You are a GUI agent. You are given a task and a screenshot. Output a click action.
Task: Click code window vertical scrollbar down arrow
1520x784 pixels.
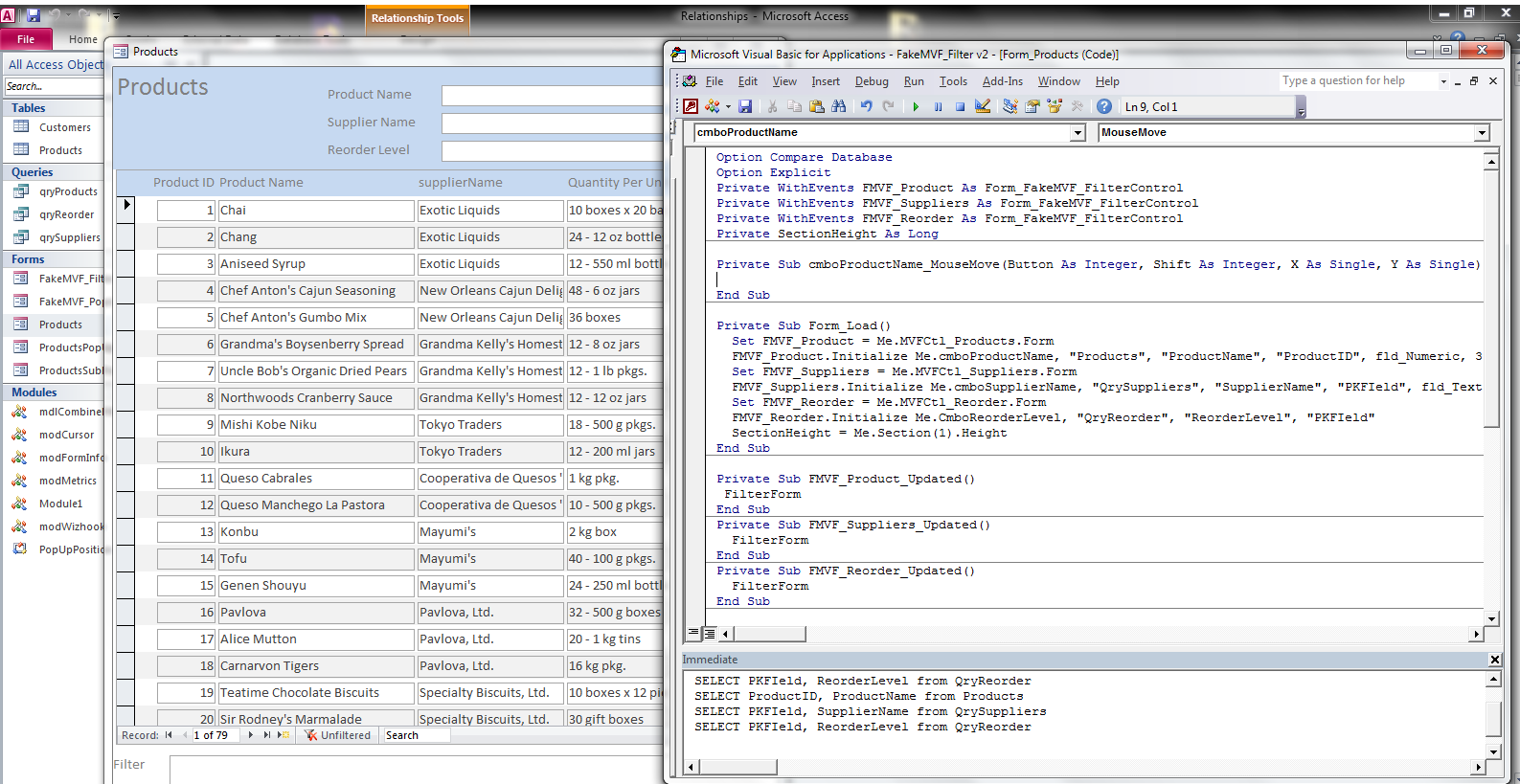click(1491, 619)
